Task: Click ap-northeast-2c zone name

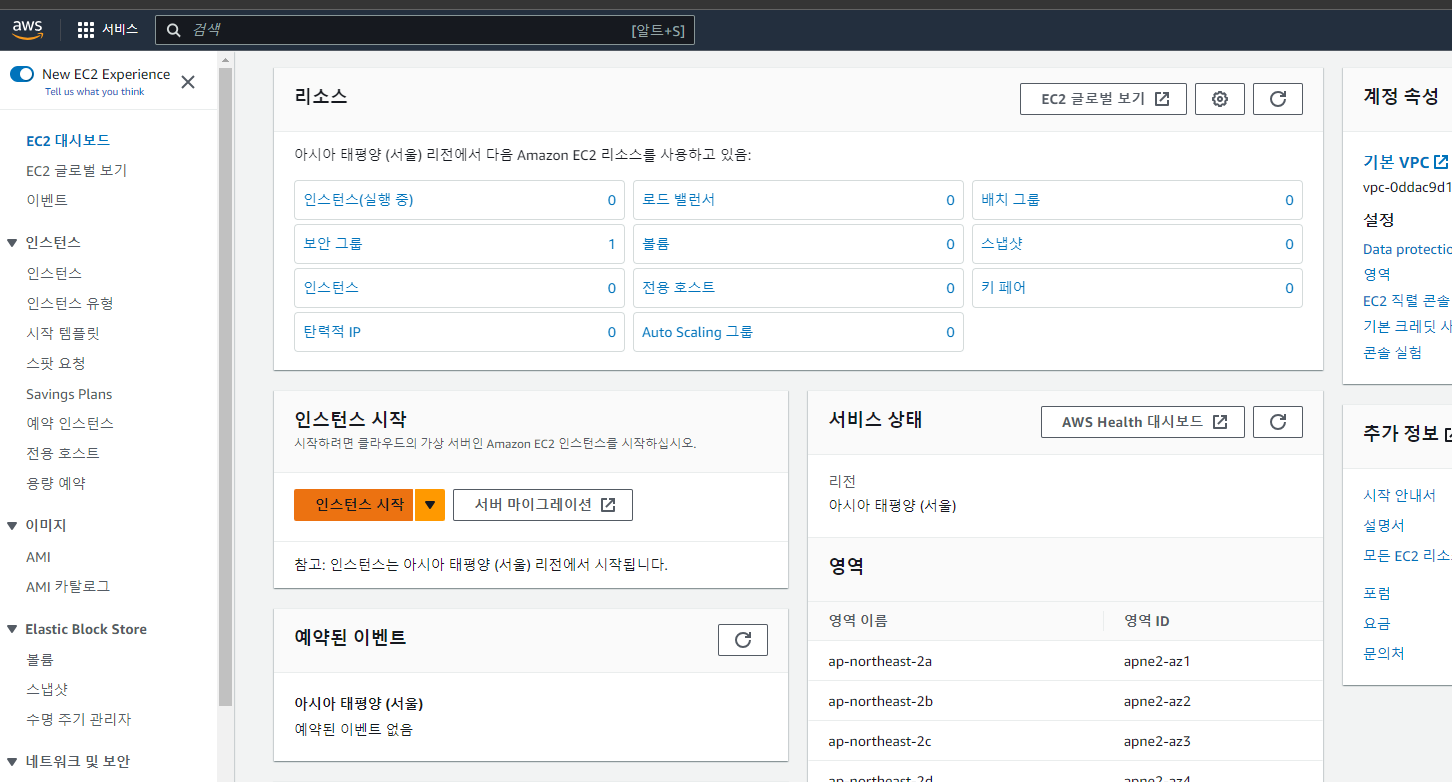Action: (x=880, y=741)
